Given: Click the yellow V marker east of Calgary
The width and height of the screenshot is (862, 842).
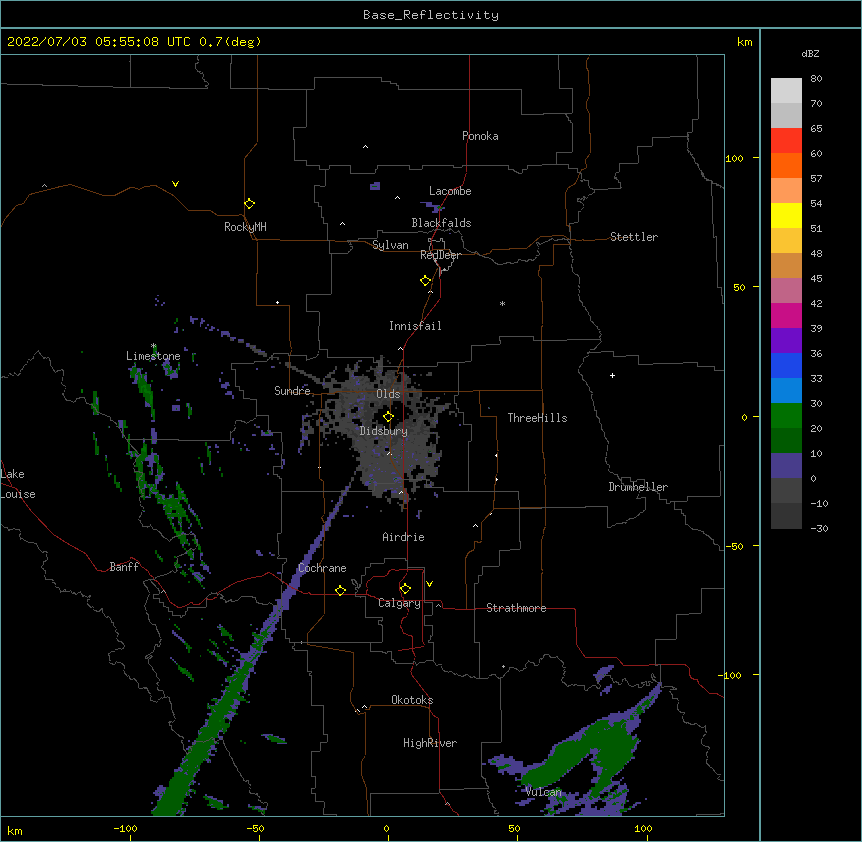Looking at the screenshot, I should point(429,584).
